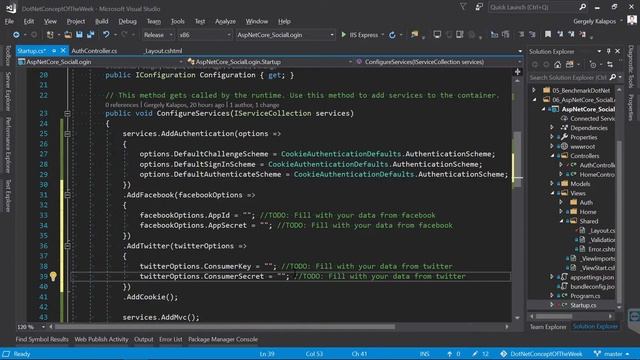The height and width of the screenshot is (360, 640).
Task: Click the Startup.cs tab pin icon
Action: [x=54, y=51]
